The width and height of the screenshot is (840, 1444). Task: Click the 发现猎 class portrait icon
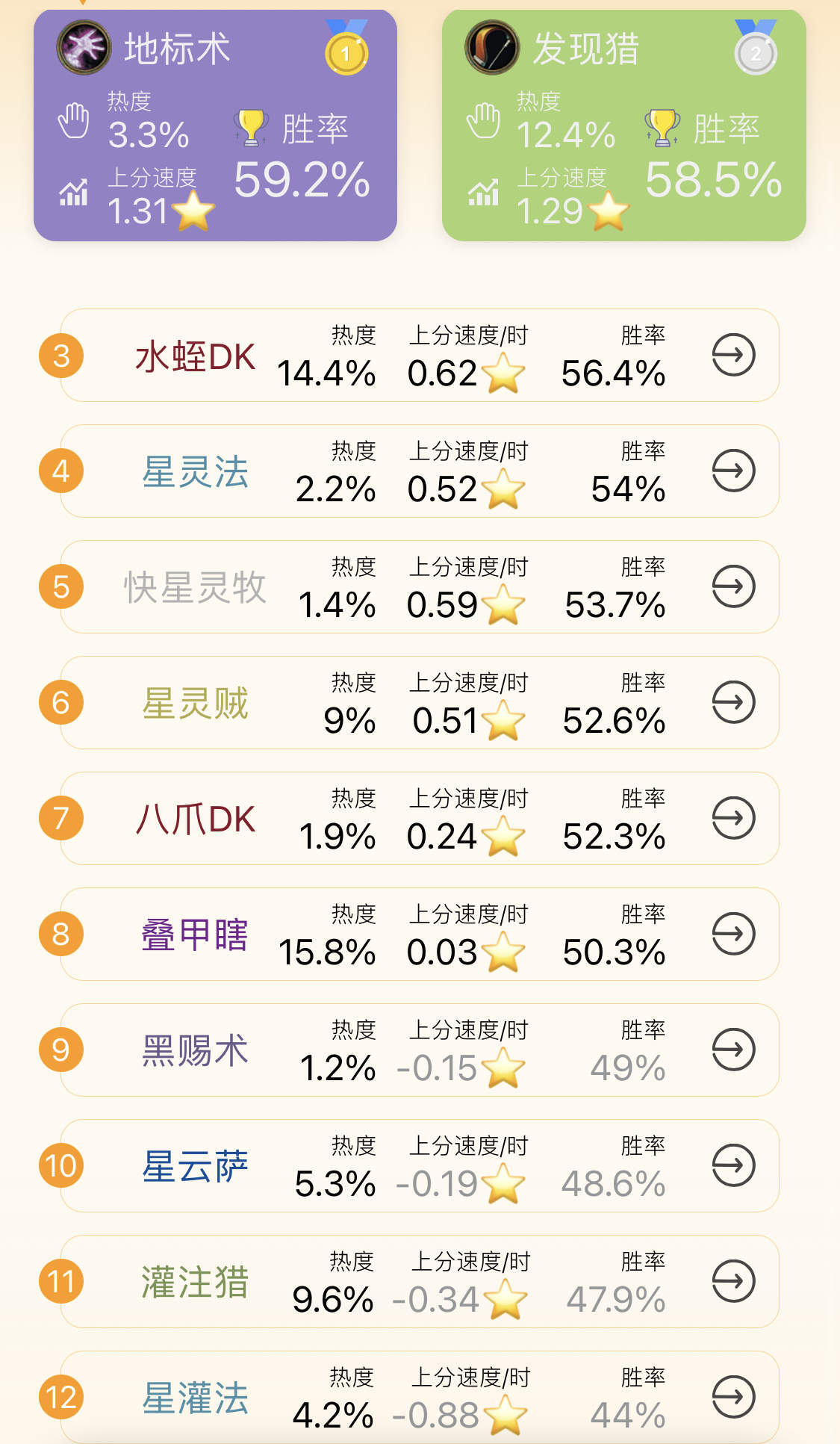492,48
